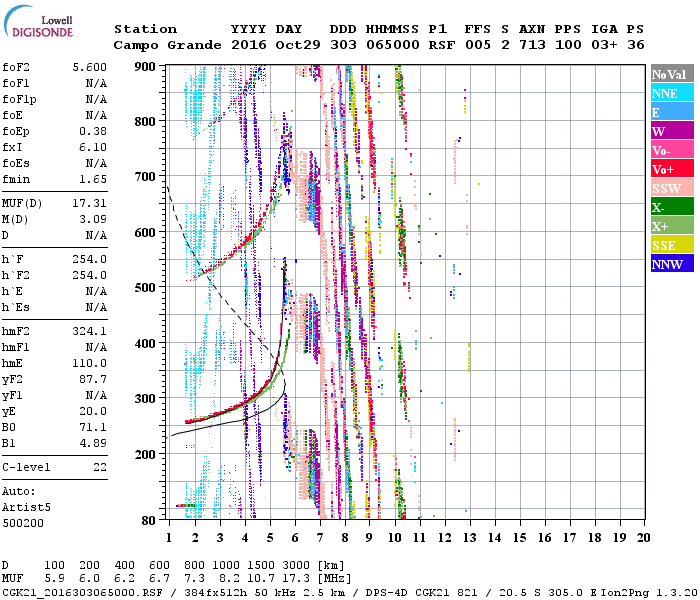This screenshot has height=600, width=700.
Task: Click the 300 km height axis label
Action: click(145, 398)
